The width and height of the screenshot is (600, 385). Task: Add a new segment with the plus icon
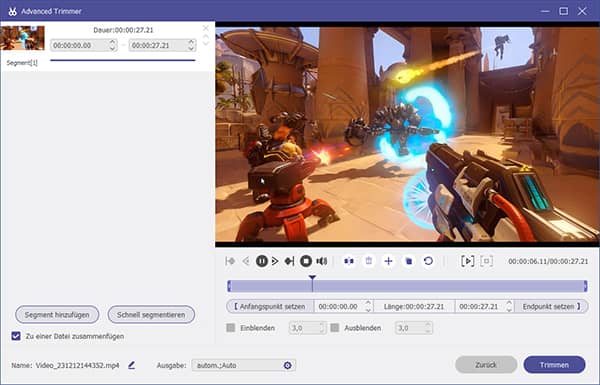pyautogui.click(x=388, y=261)
